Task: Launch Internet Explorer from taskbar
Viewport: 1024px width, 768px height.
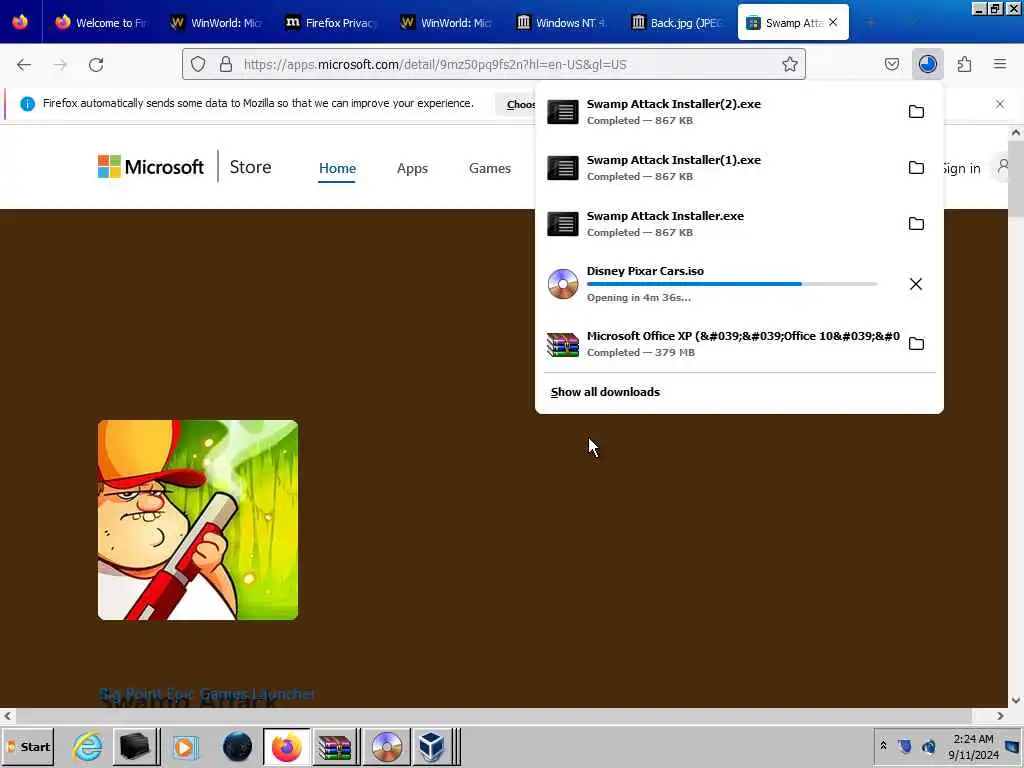Action: tap(88, 746)
